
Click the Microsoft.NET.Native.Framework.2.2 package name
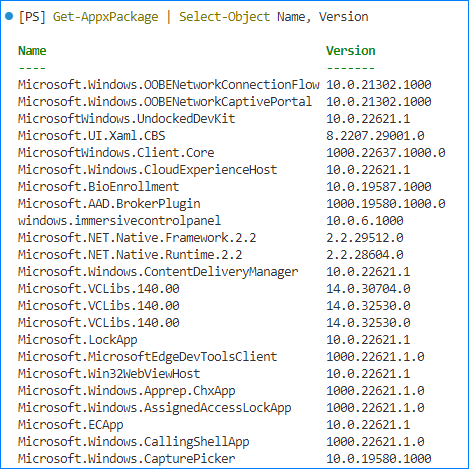137,238
